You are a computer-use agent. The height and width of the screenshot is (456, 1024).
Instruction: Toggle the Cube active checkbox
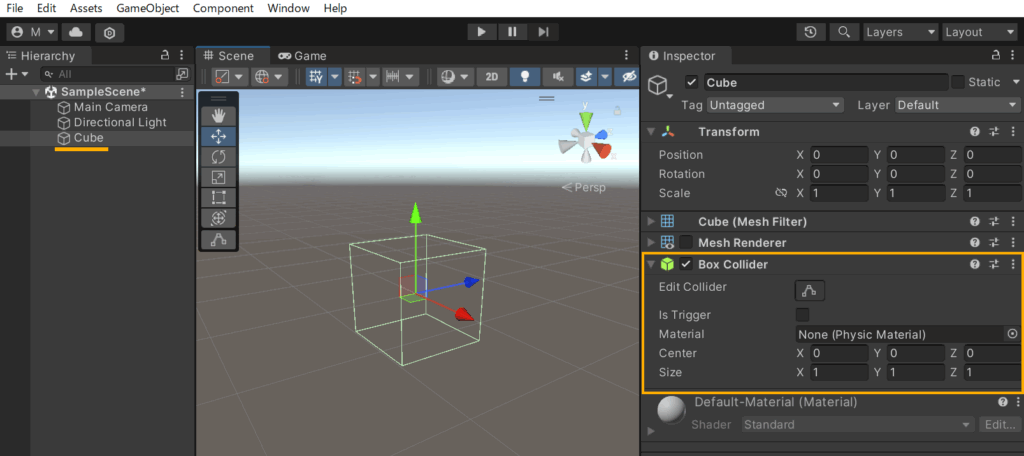click(692, 82)
